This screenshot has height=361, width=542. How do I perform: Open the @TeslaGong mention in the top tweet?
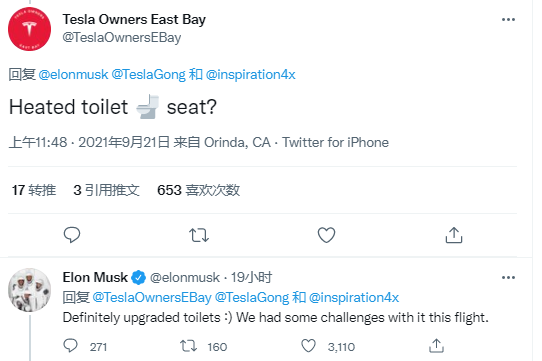pyautogui.click(x=149, y=74)
